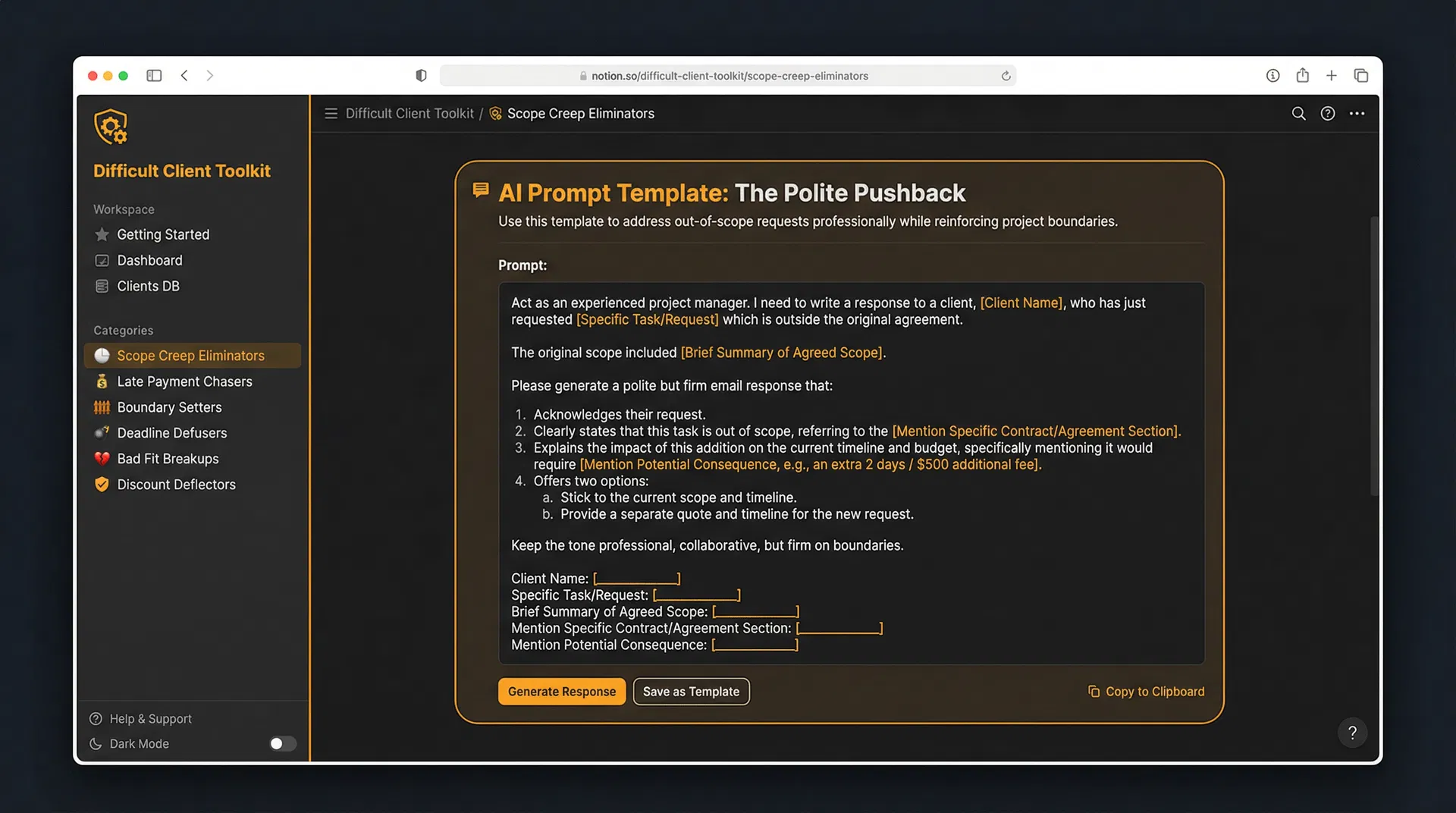Click the Save as Template button
The height and width of the screenshot is (813, 1456).
(691, 691)
